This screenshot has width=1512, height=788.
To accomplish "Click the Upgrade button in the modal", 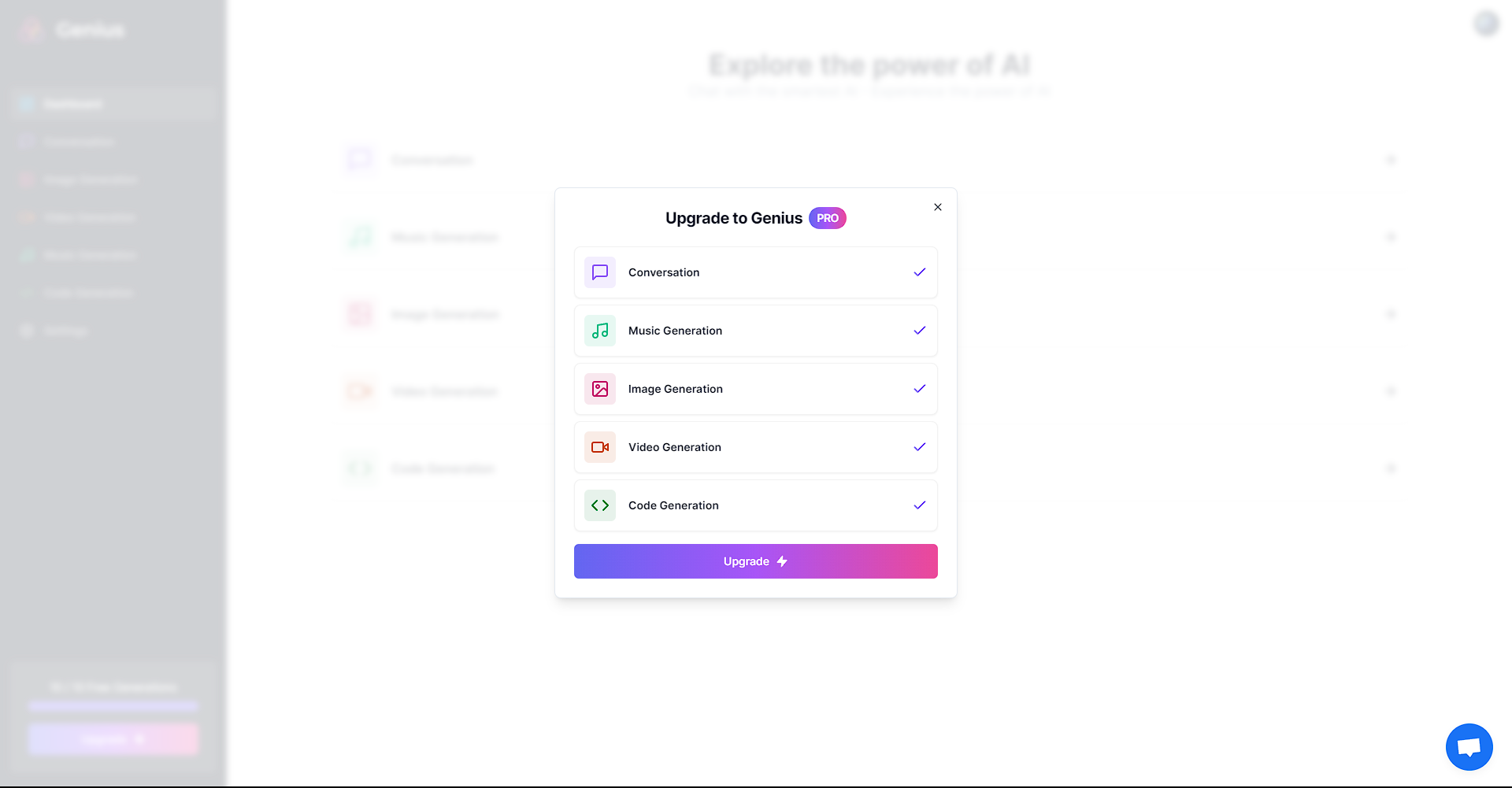I will pyautogui.click(x=755, y=560).
